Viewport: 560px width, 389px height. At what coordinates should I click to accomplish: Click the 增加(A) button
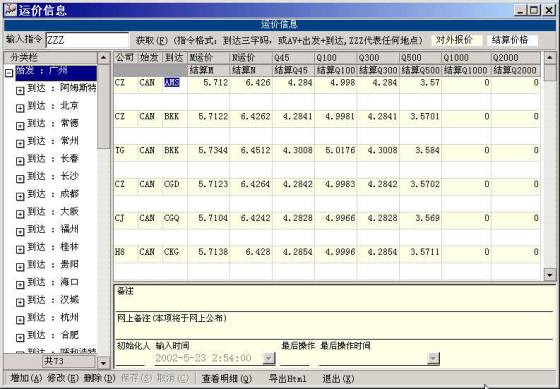point(26,378)
